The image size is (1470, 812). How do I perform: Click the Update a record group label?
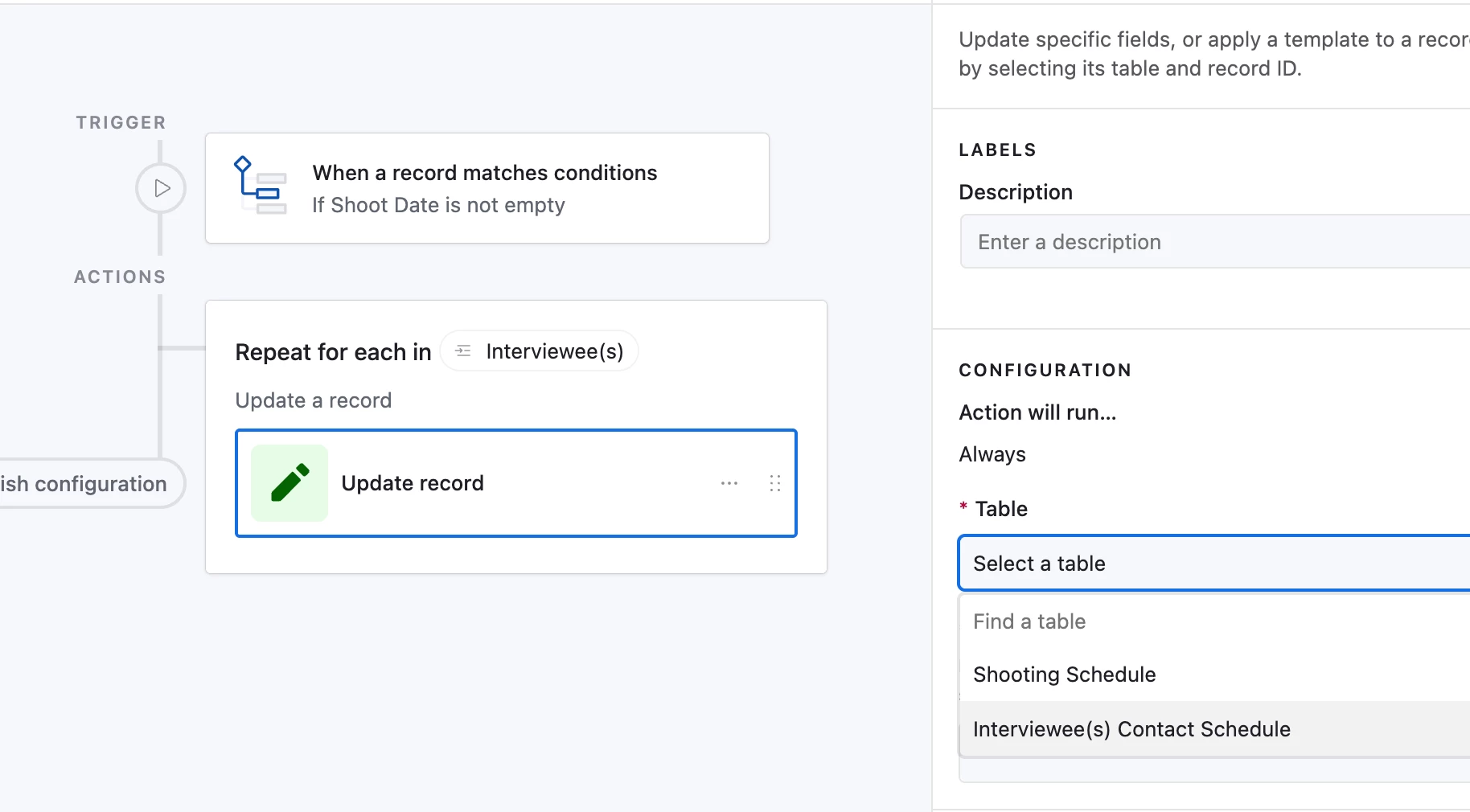(x=314, y=400)
